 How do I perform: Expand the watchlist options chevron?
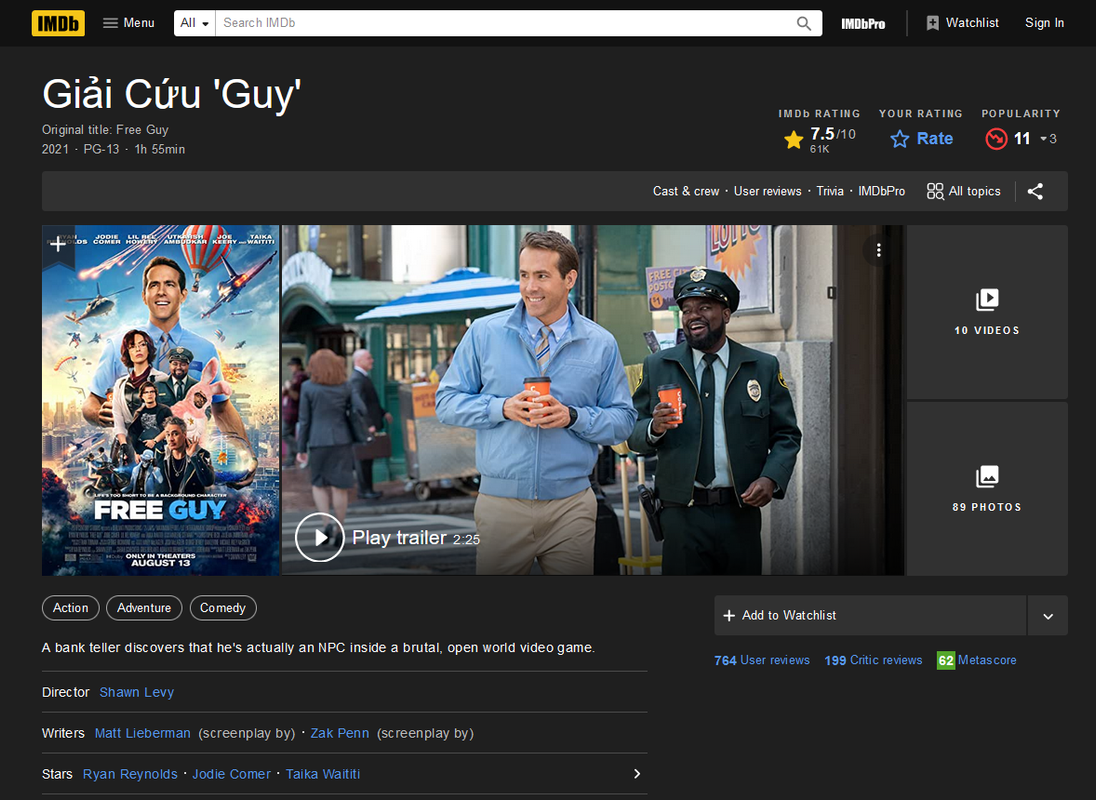(x=1048, y=616)
